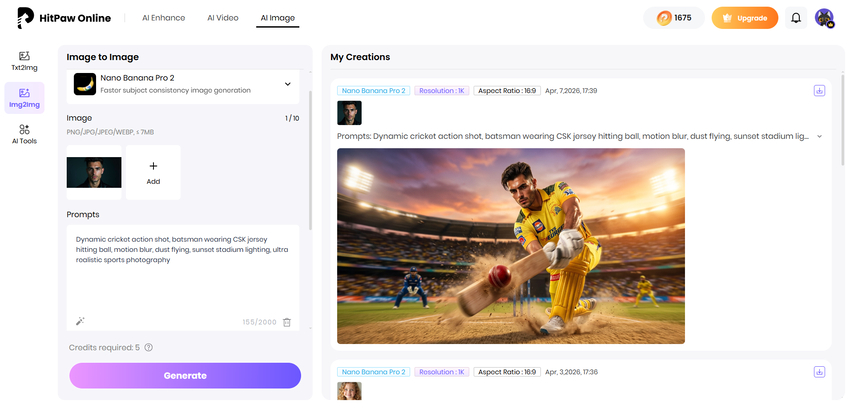The height and width of the screenshot is (409, 854).
Task: Expand the full prompt text of first creation
Action: point(820,136)
